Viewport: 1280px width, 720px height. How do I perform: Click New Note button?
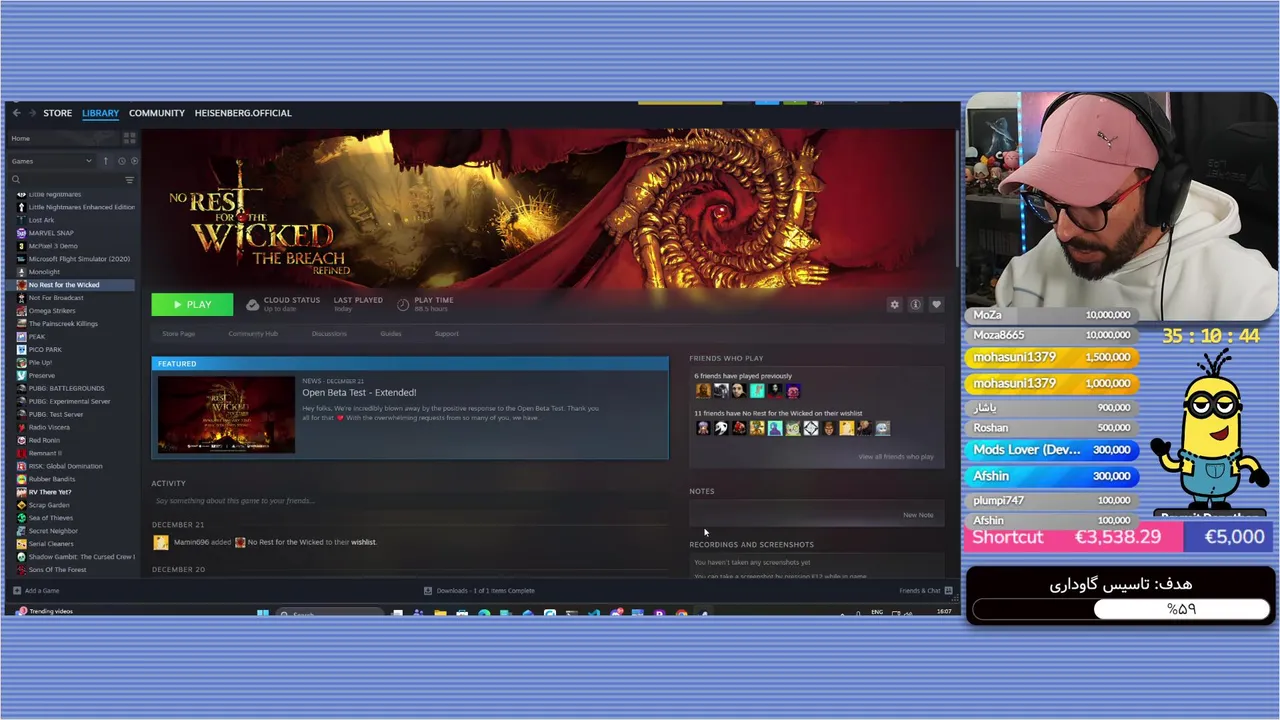point(918,515)
